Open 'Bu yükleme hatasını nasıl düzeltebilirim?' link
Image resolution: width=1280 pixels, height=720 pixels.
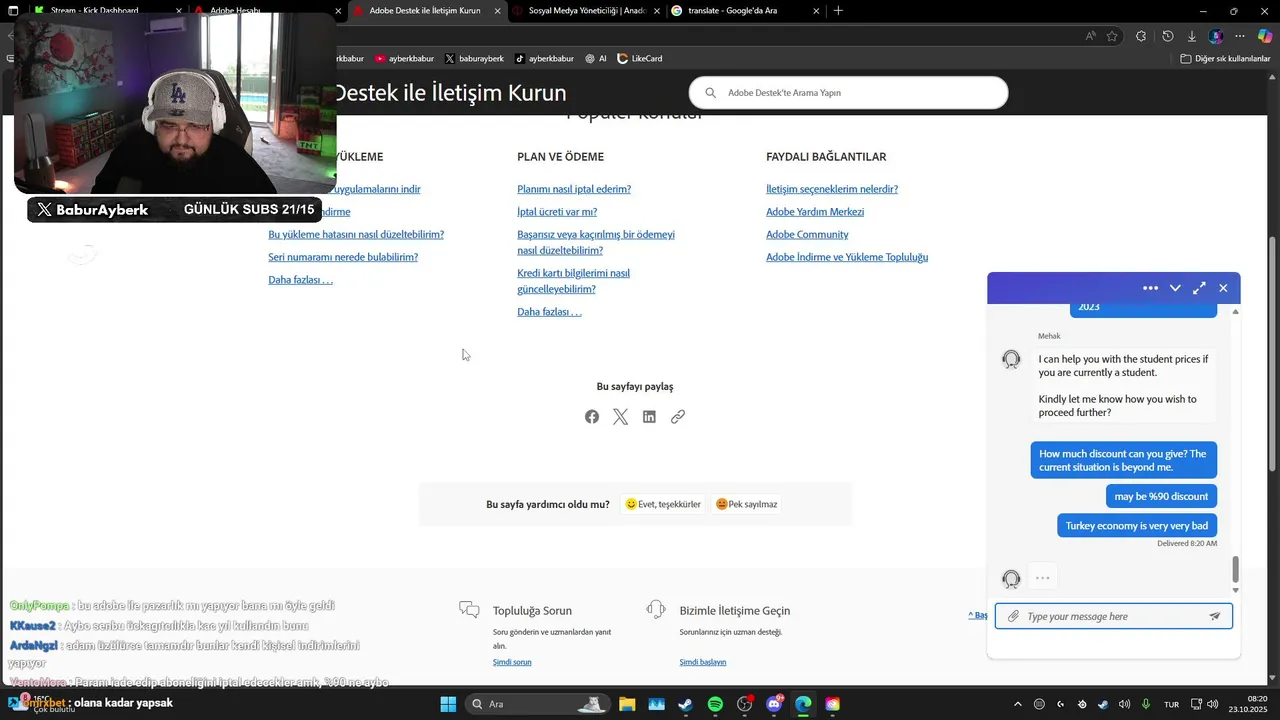tap(356, 234)
